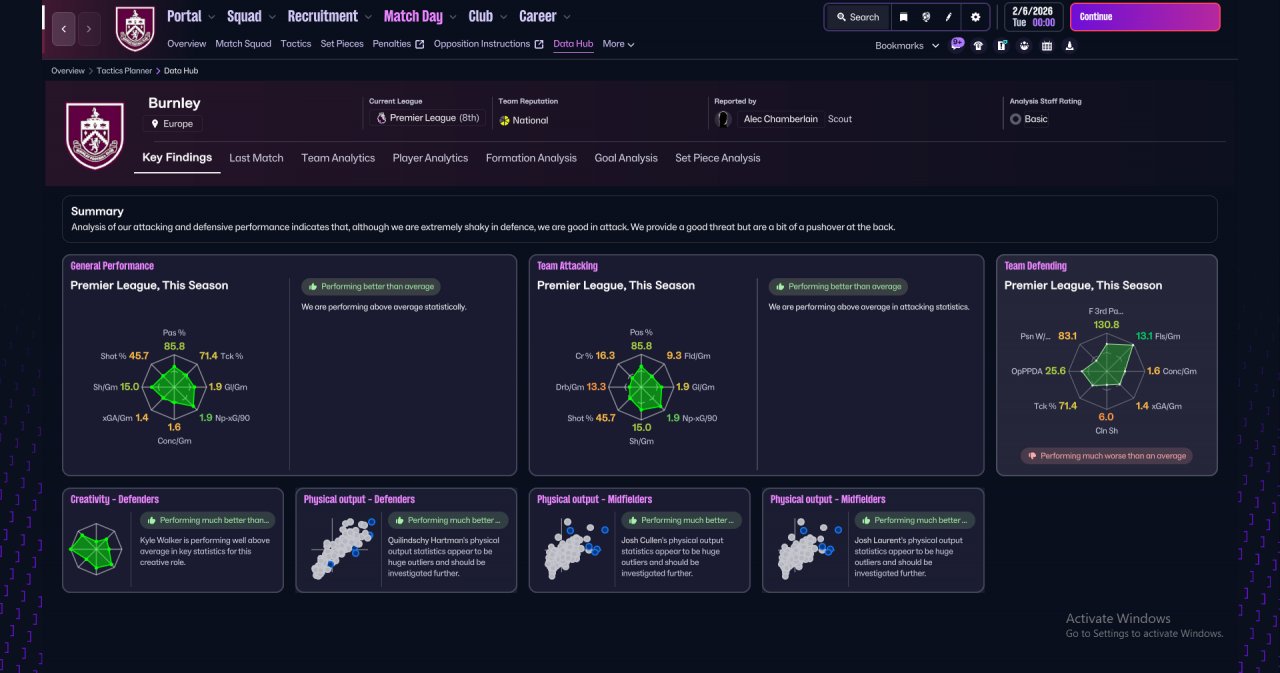Open the settings gear icon
The height and width of the screenshot is (673, 1280).
(x=976, y=17)
